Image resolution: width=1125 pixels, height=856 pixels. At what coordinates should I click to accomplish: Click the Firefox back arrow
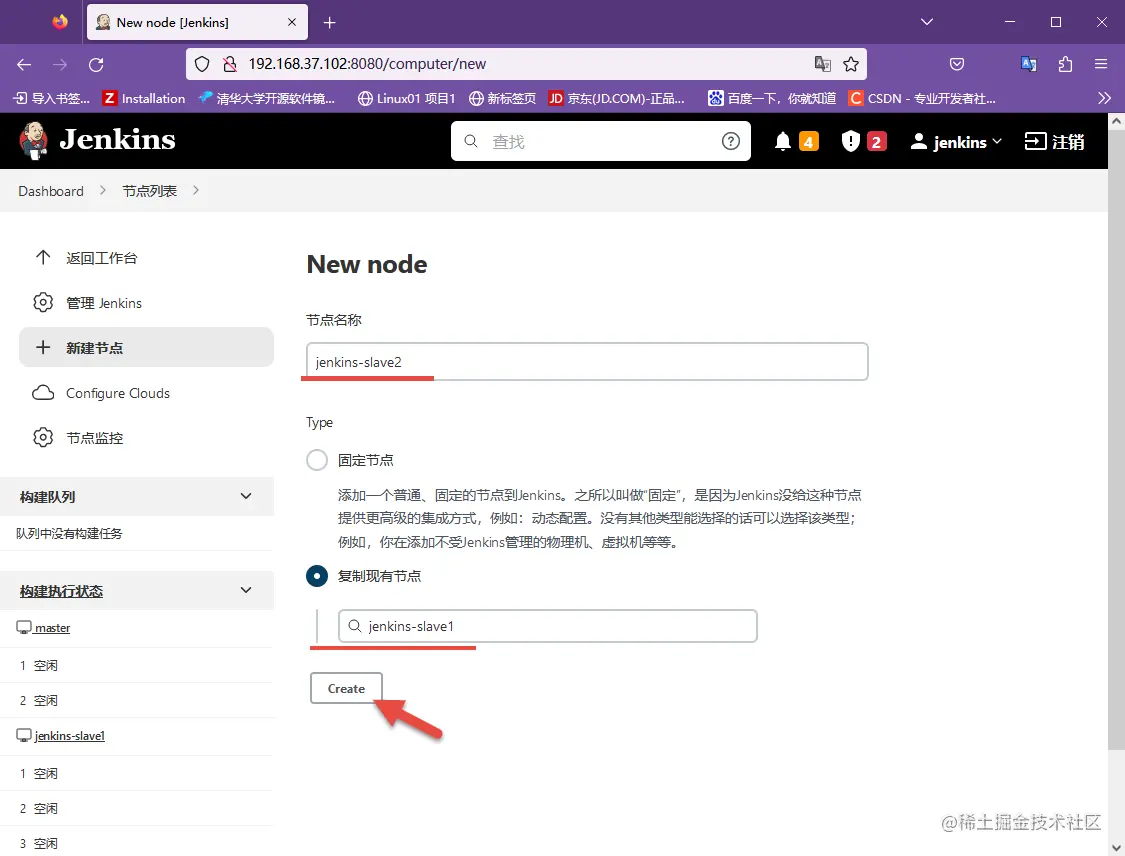24,65
